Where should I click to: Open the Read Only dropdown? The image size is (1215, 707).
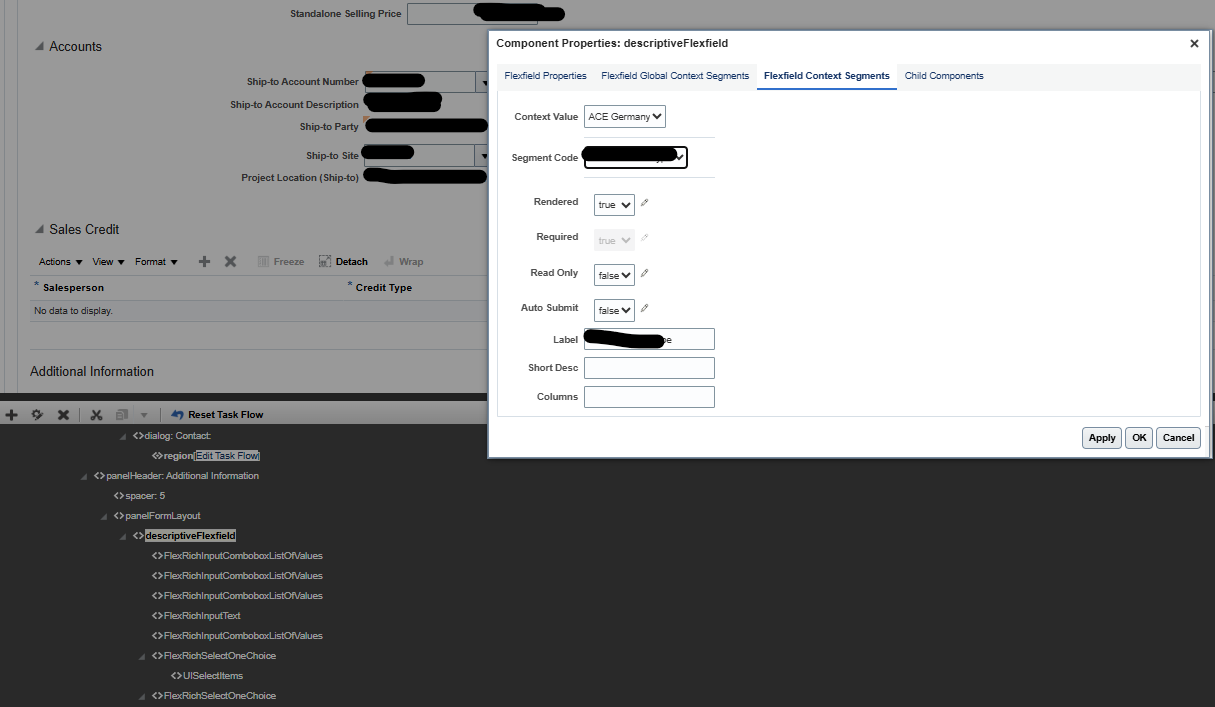(613, 274)
